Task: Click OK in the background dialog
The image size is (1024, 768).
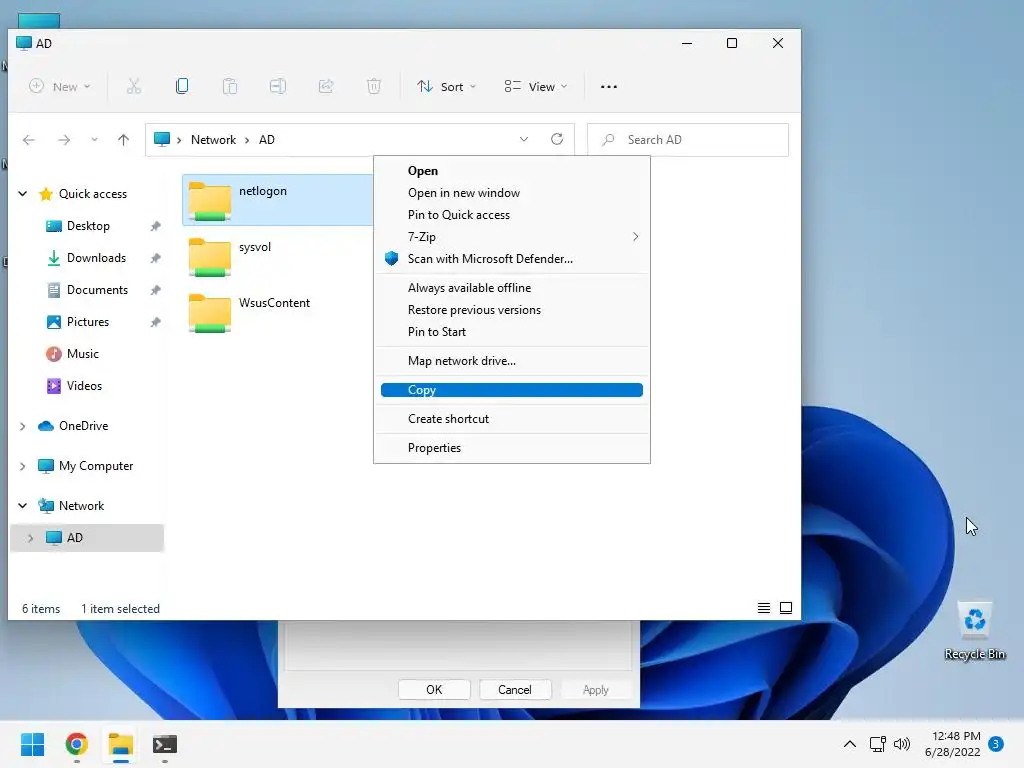Action: 434,690
